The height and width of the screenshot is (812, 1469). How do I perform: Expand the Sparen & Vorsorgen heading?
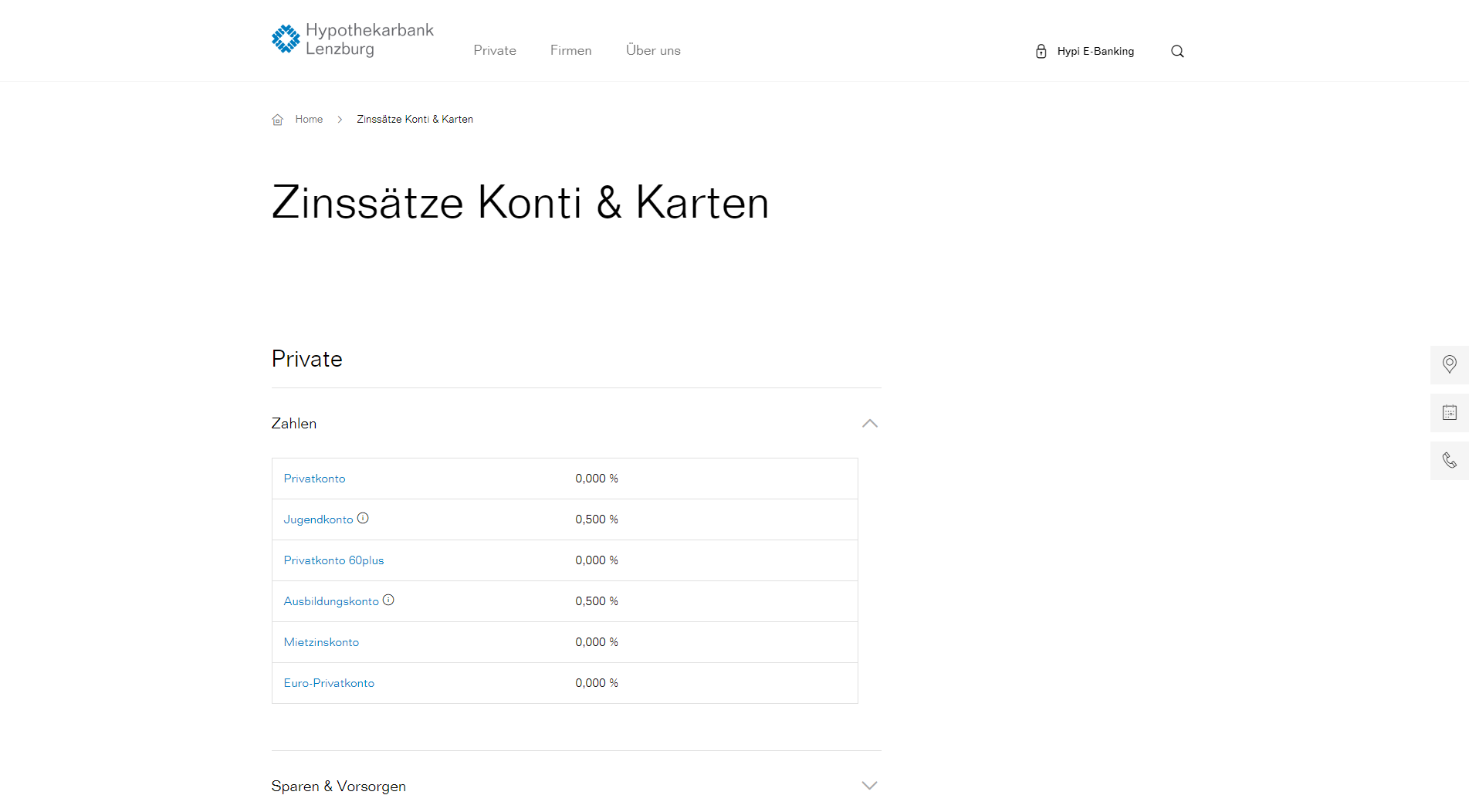(338, 786)
